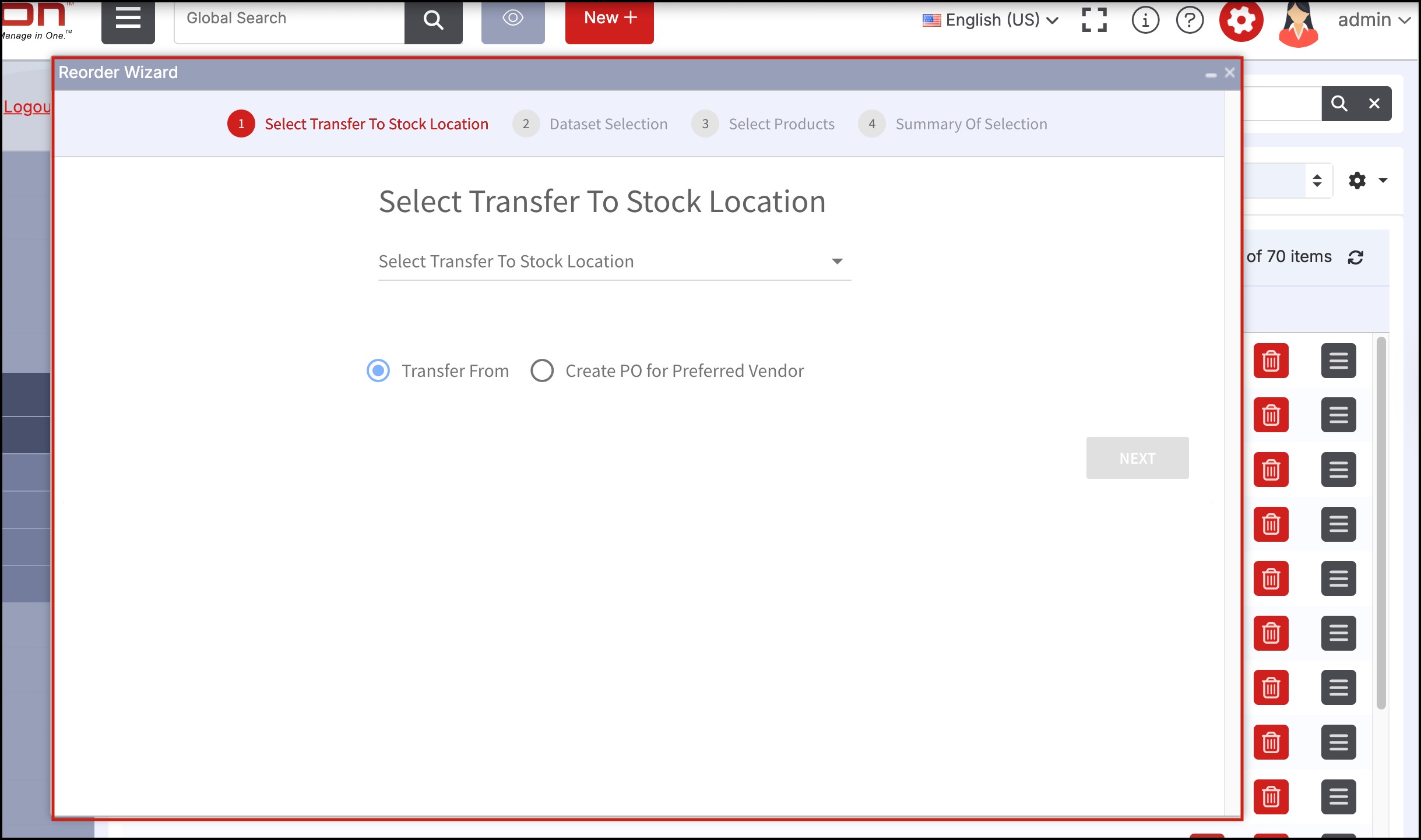Refresh the 70 items list
1421x840 pixels.
(x=1356, y=257)
